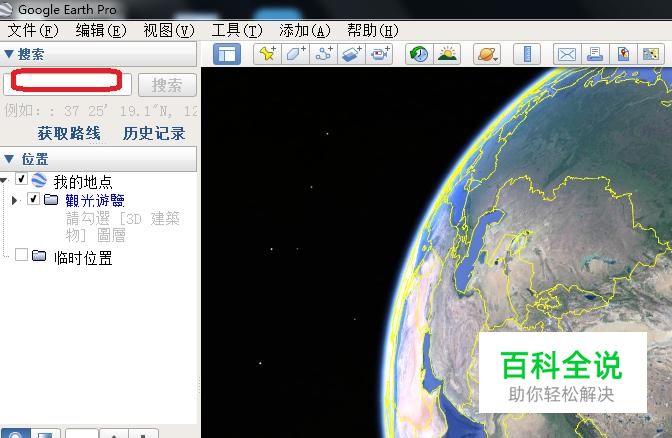
Task: Uncheck the 我的地点 checkbox
Action: [21, 179]
